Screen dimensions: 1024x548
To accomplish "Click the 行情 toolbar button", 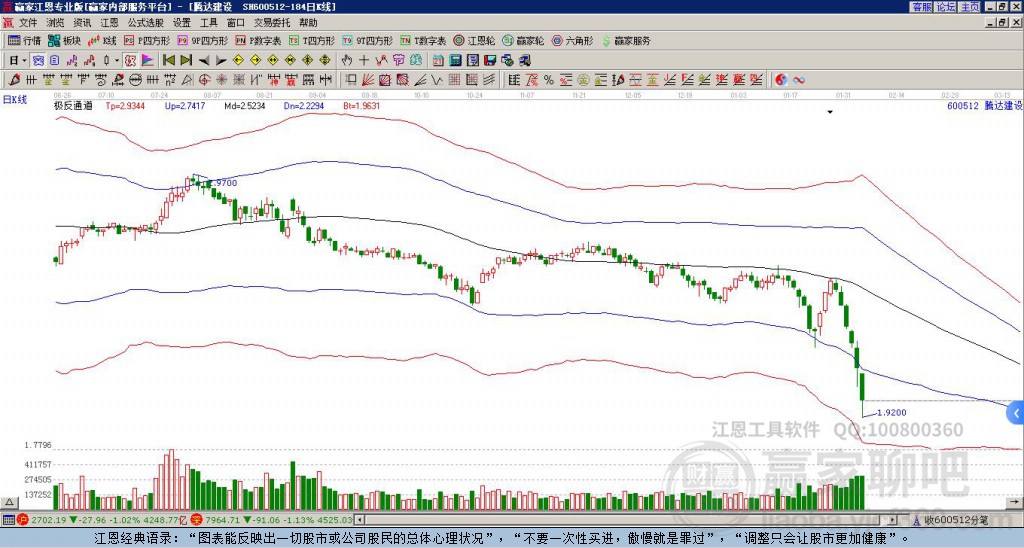I will click(25, 40).
